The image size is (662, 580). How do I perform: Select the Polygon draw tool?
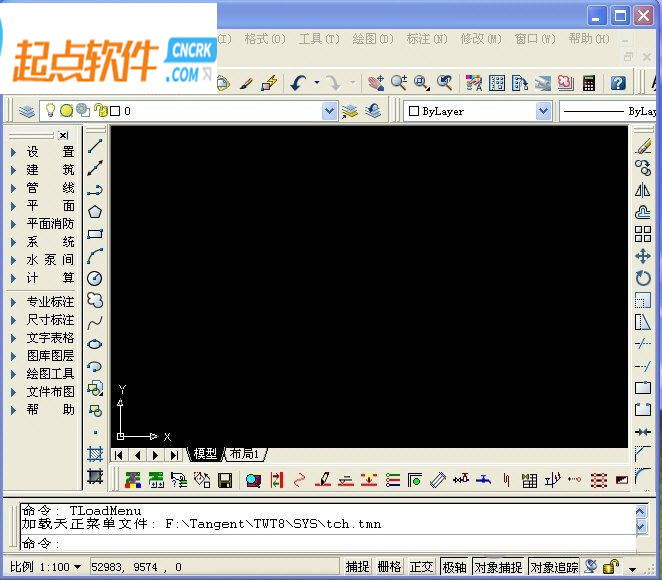pyautogui.click(x=95, y=212)
